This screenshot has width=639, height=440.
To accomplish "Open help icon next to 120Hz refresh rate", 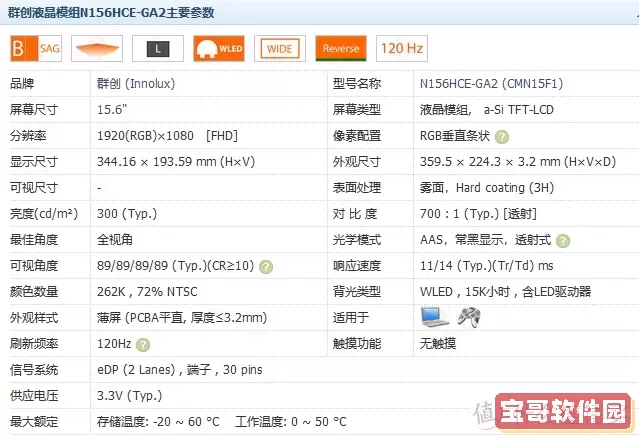I will click(x=143, y=345).
